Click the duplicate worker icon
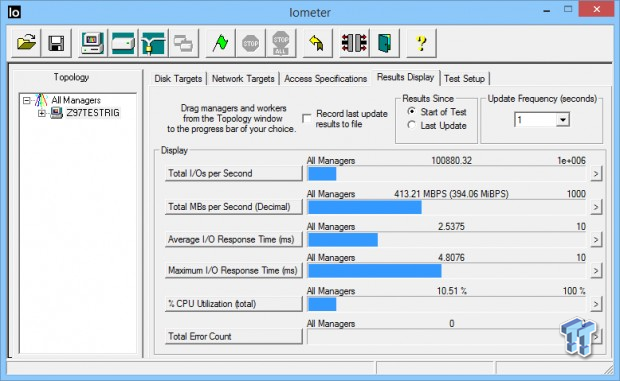The width and height of the screenshot is (620, 381). (x=183, y=43)
